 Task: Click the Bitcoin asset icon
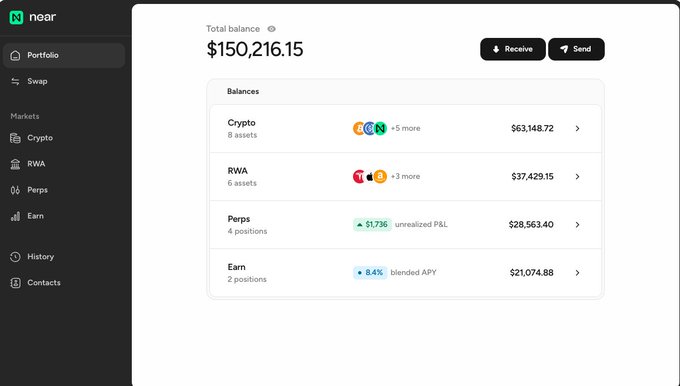click(358, 128)
